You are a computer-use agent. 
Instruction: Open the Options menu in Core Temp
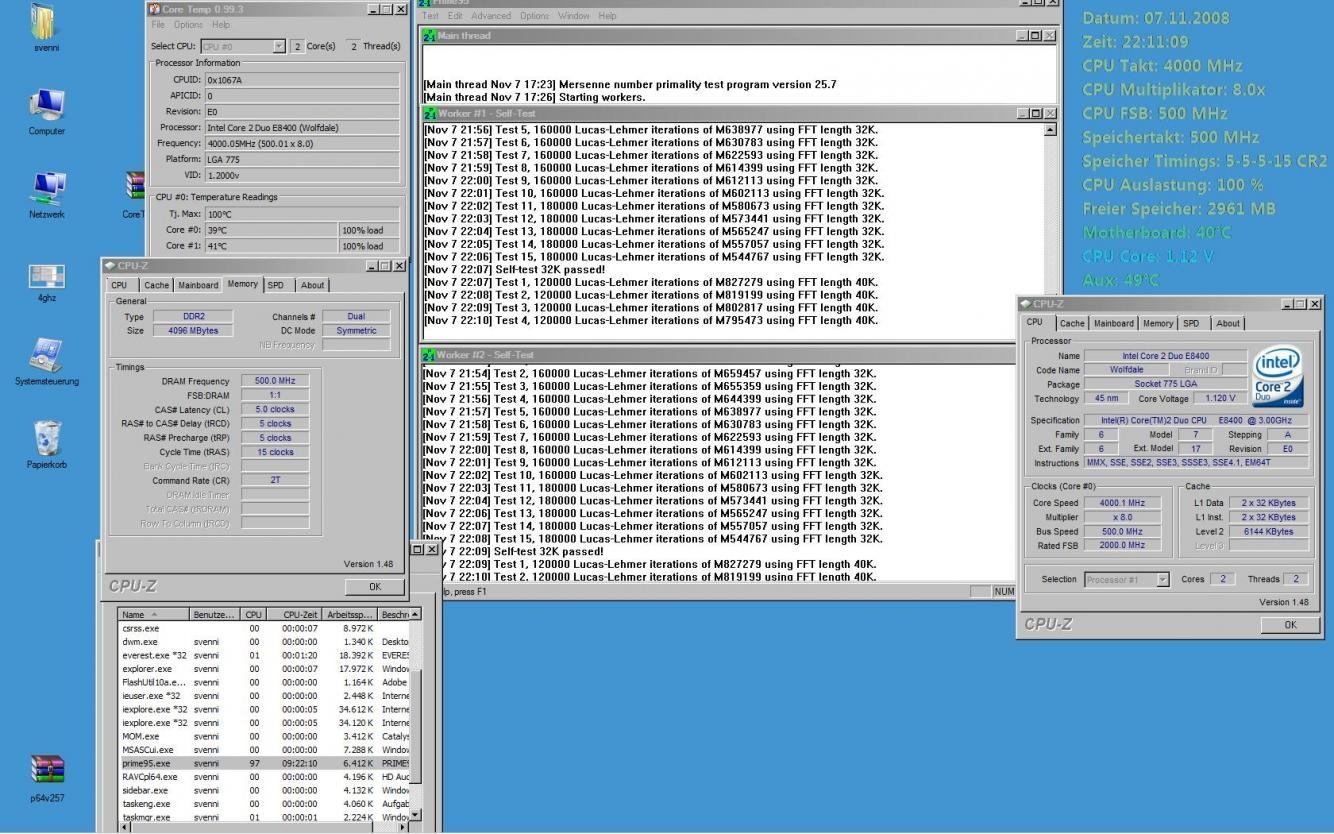(188, 24)
